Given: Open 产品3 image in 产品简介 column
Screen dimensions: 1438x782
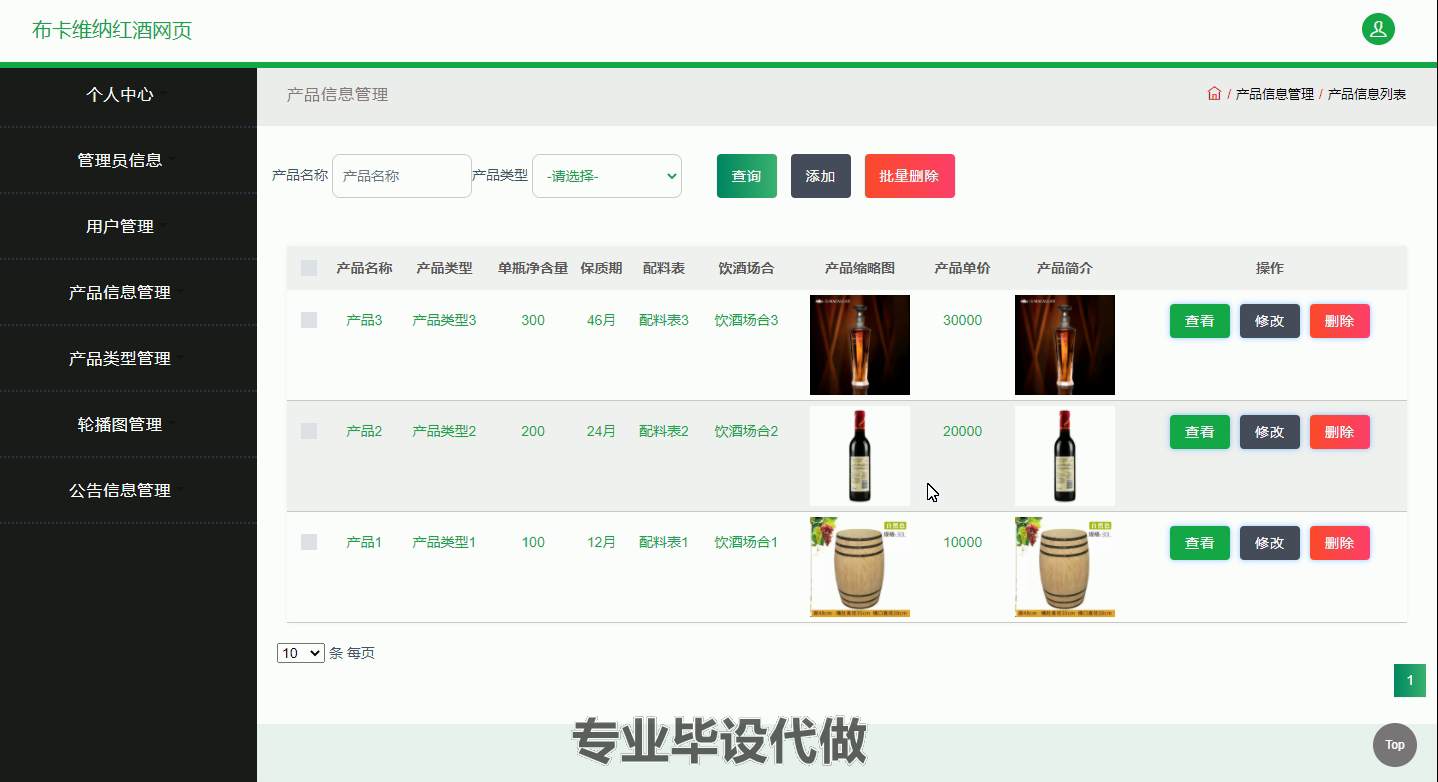Looking at the screenshot, I should pyautogui.click(x=1065, y=345).
